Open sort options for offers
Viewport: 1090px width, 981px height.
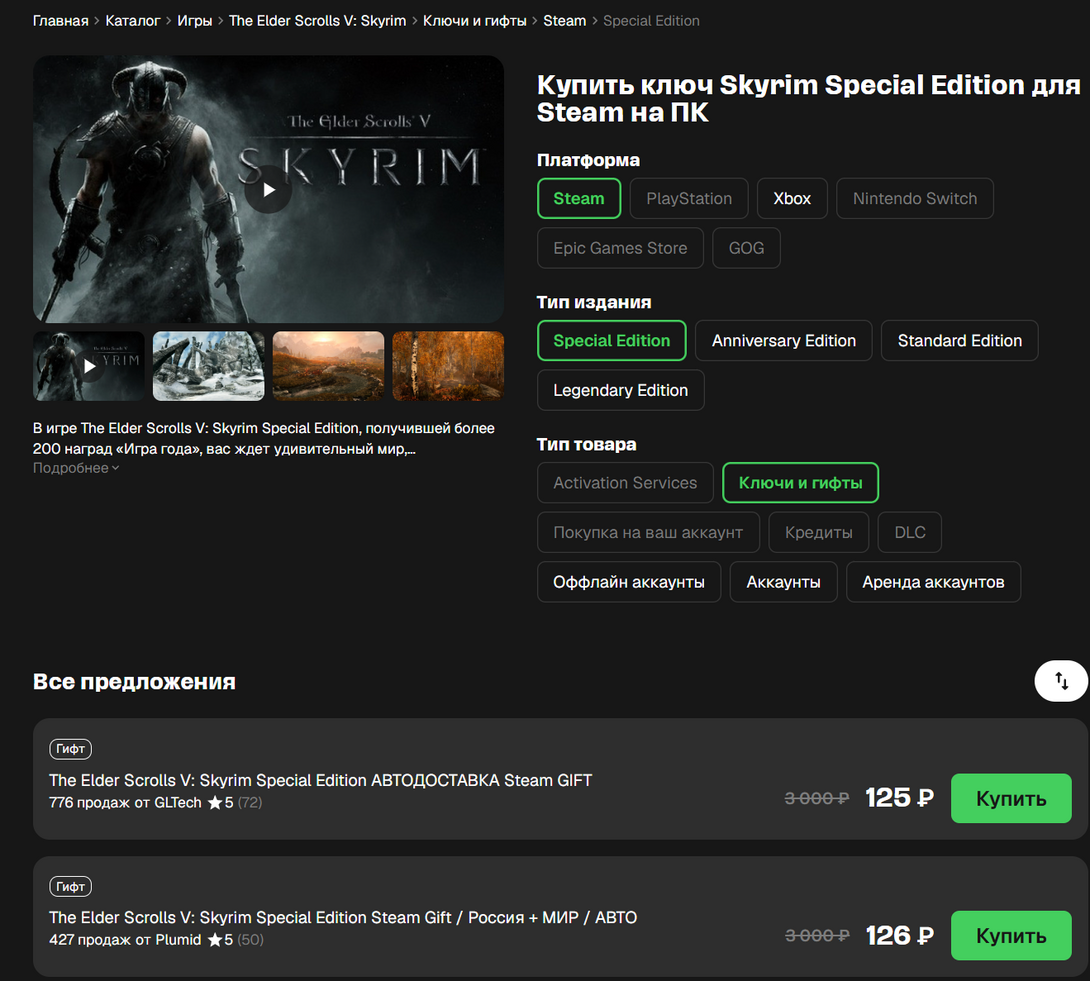[1061, 681]
